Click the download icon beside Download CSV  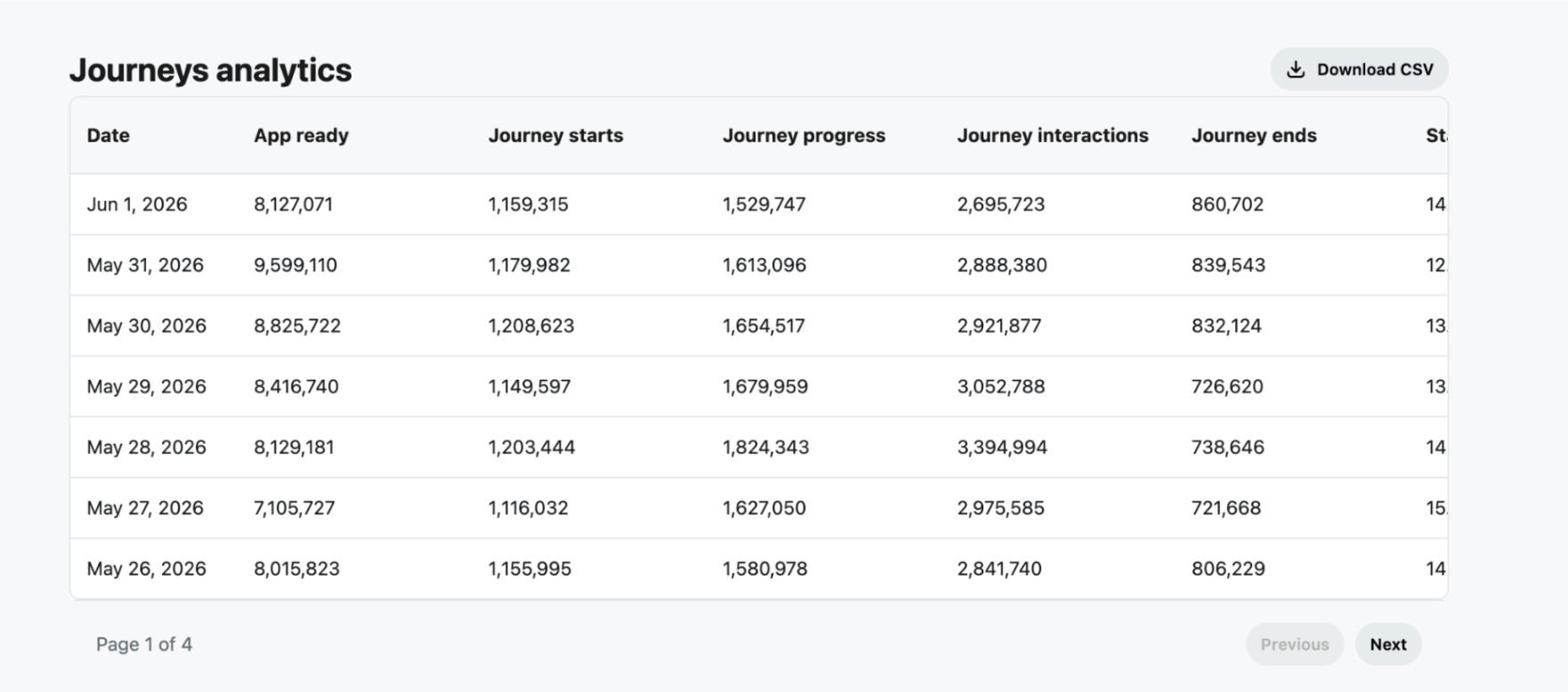1296,69
